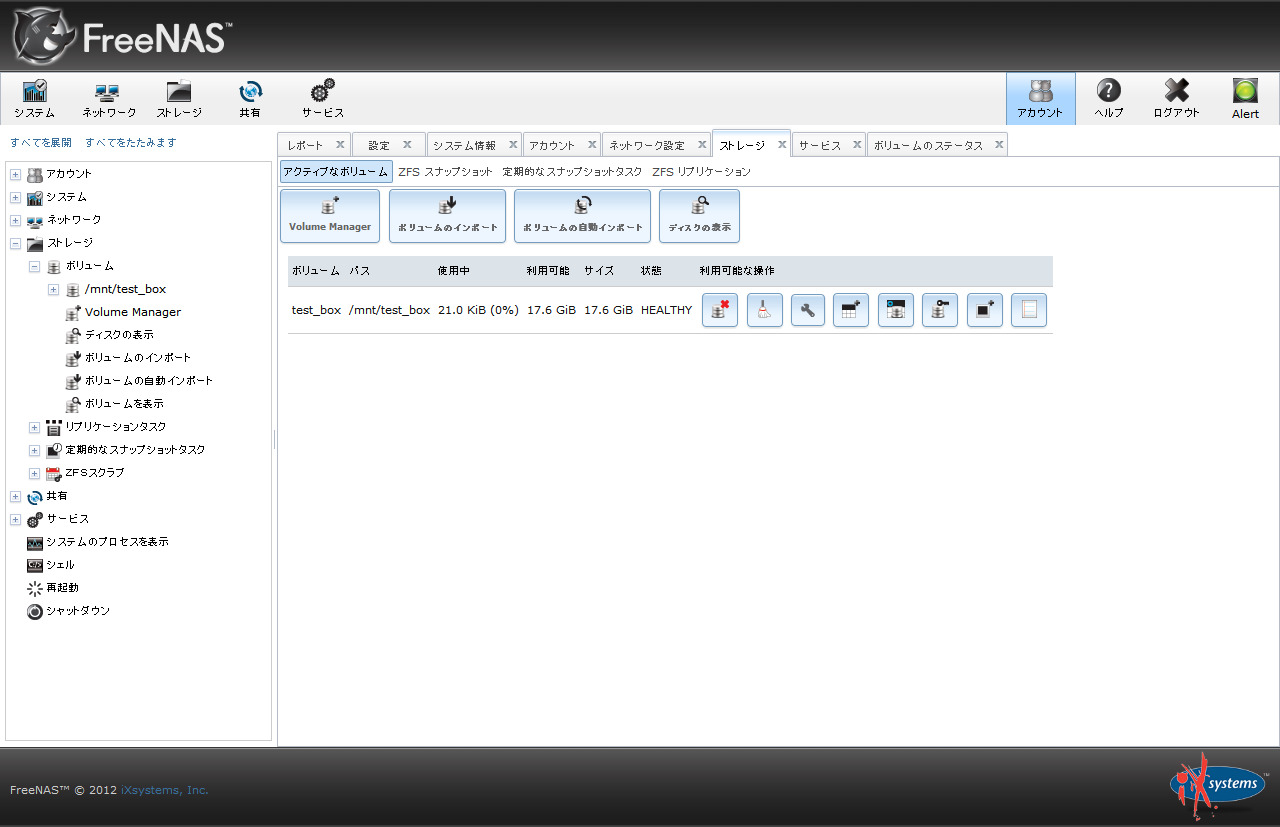Collapse the ストレージ tree node
Image resolution: width=1280 pixels, height=827 pixels.
[15, 243]
